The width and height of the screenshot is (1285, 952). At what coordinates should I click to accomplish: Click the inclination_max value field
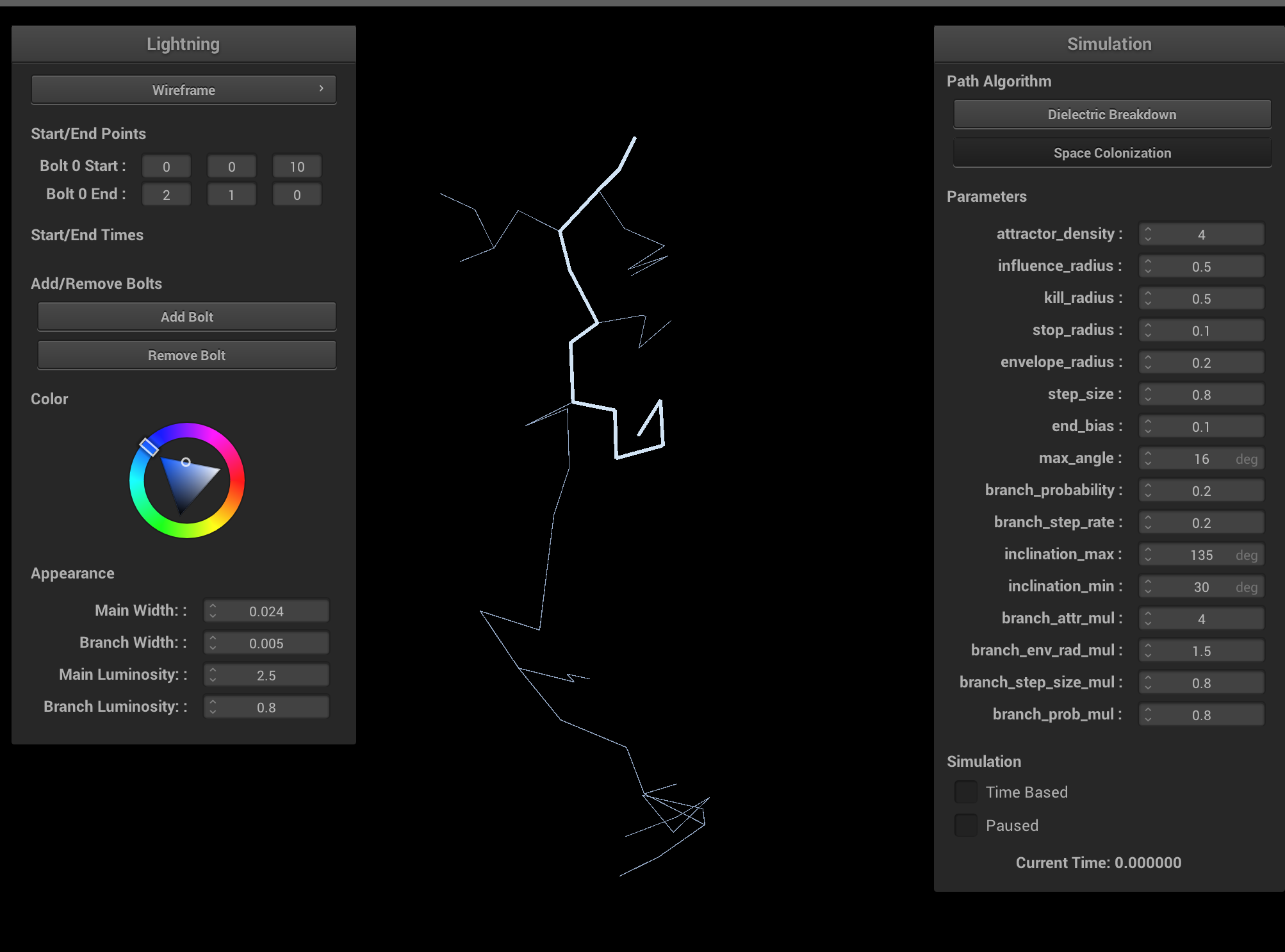(x=1201, y=555)
